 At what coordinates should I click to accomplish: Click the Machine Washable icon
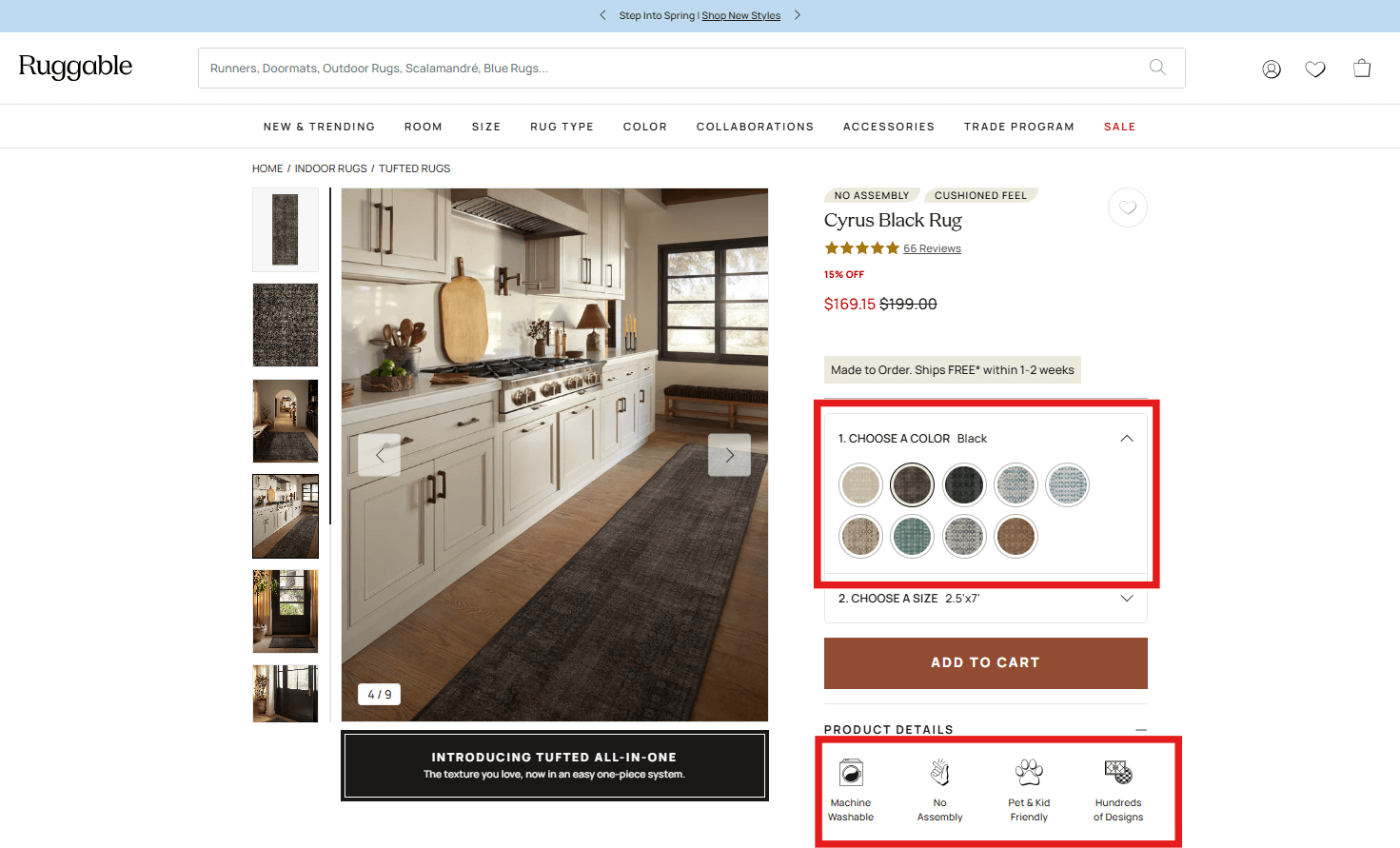pyautogui.click(x=850, y=772)
